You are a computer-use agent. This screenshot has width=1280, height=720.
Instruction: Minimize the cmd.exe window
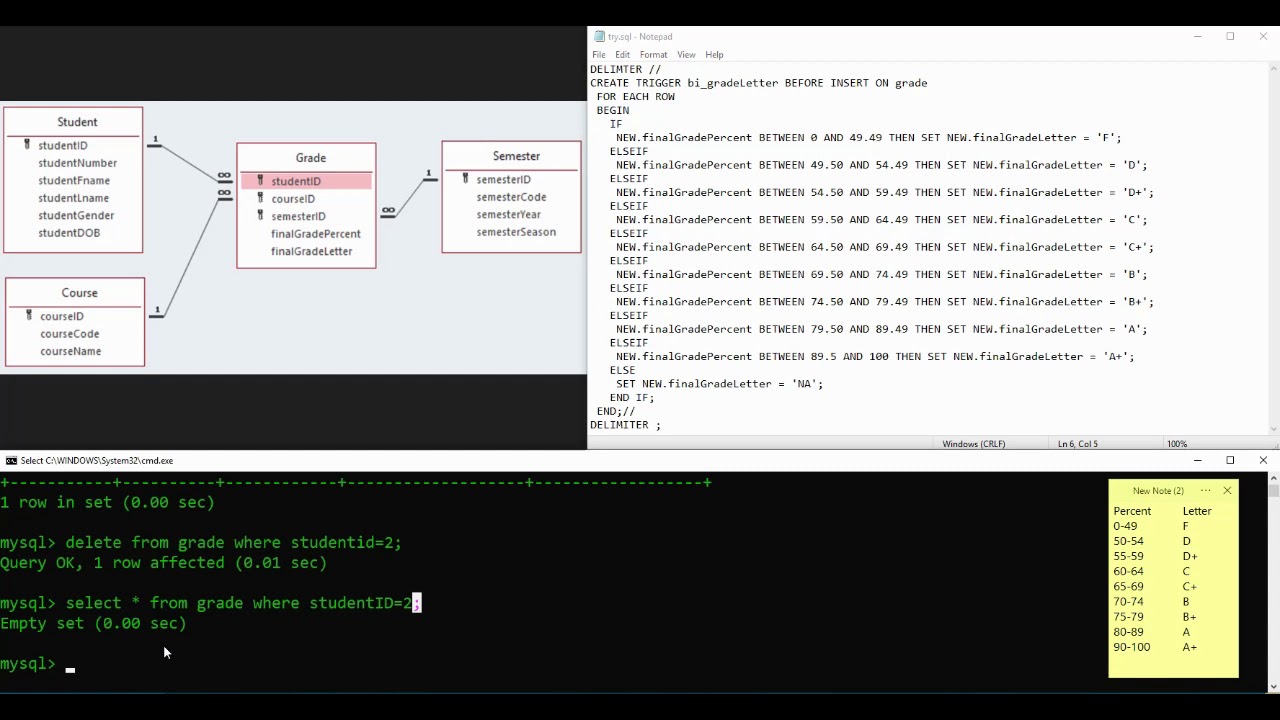[1197, 461]
